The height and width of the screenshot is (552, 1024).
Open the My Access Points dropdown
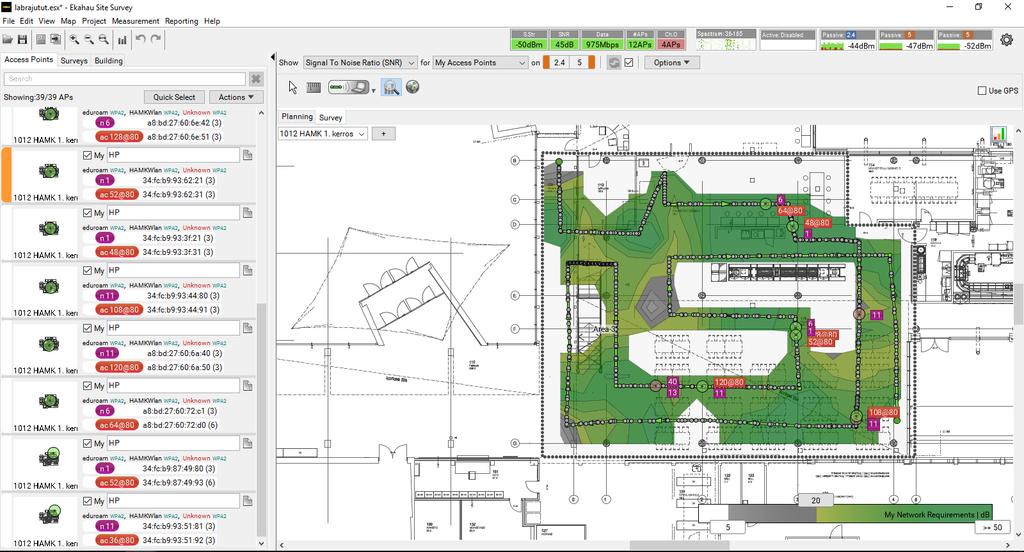[480, 63]
